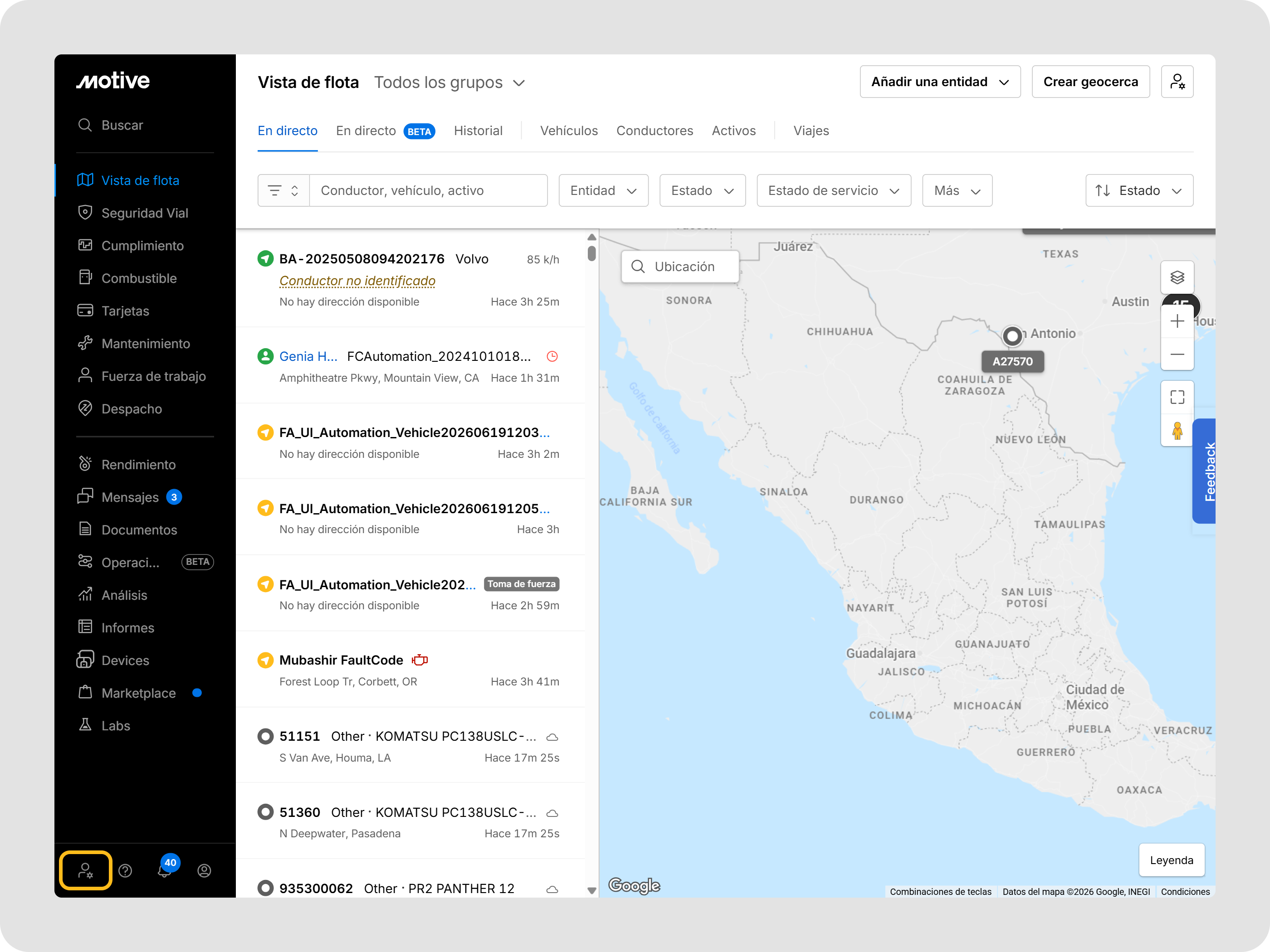Expand Añadir una entidad dropdown
The height and width of the screenshot is (952, 1270).
coord(940,82)
